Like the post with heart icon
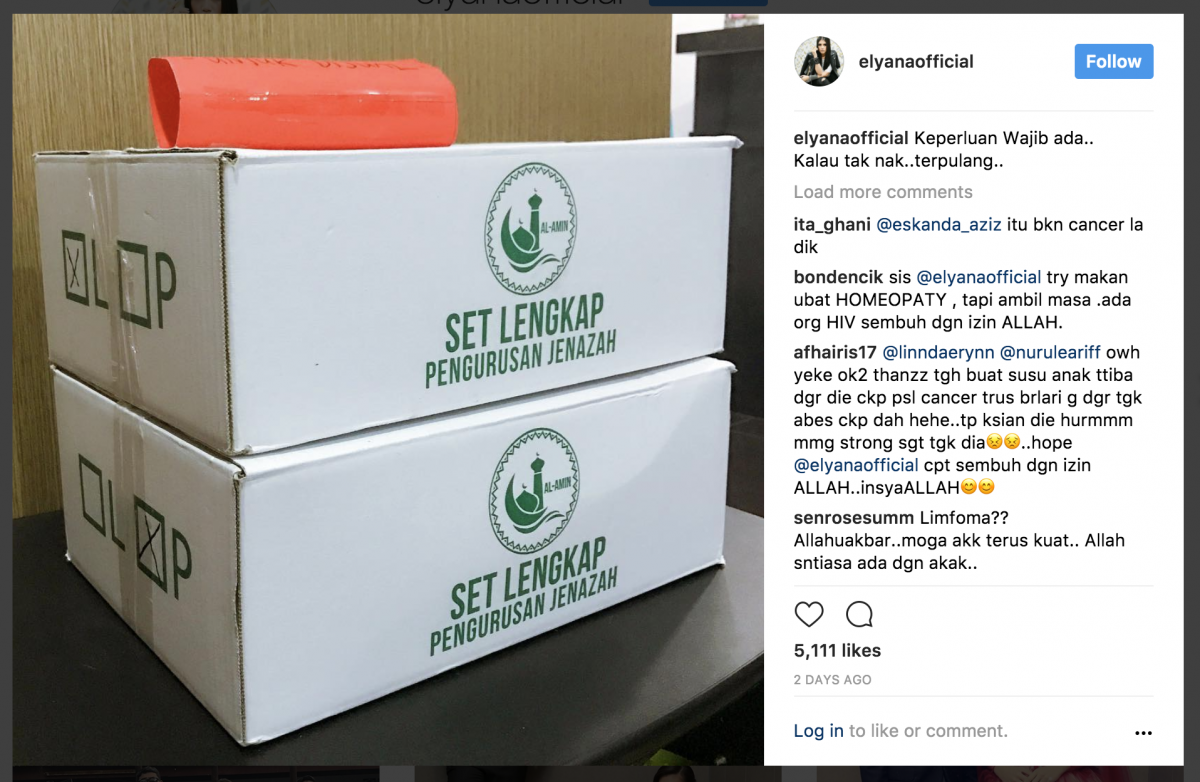This screenshot has height=782, width=1200. [809, 614]
